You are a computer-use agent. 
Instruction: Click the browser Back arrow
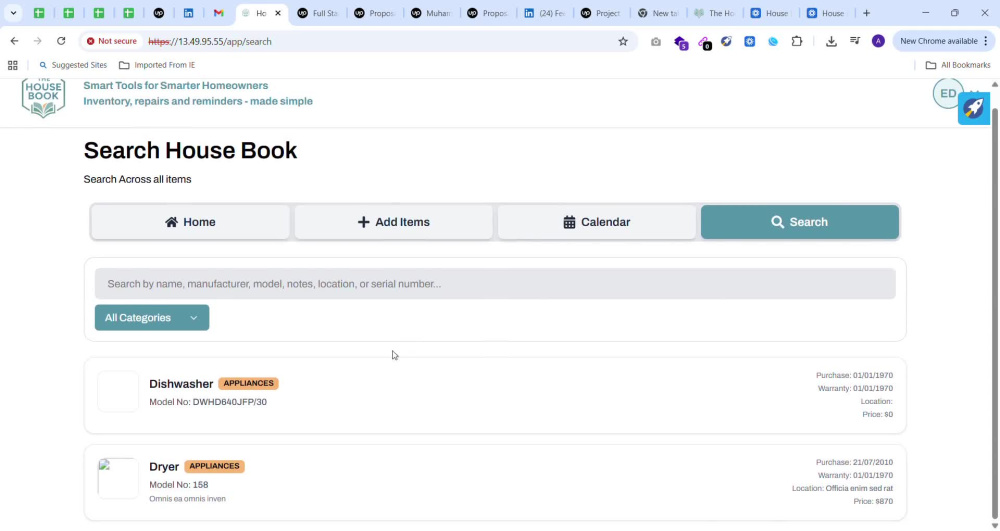[x=14, y=41]
